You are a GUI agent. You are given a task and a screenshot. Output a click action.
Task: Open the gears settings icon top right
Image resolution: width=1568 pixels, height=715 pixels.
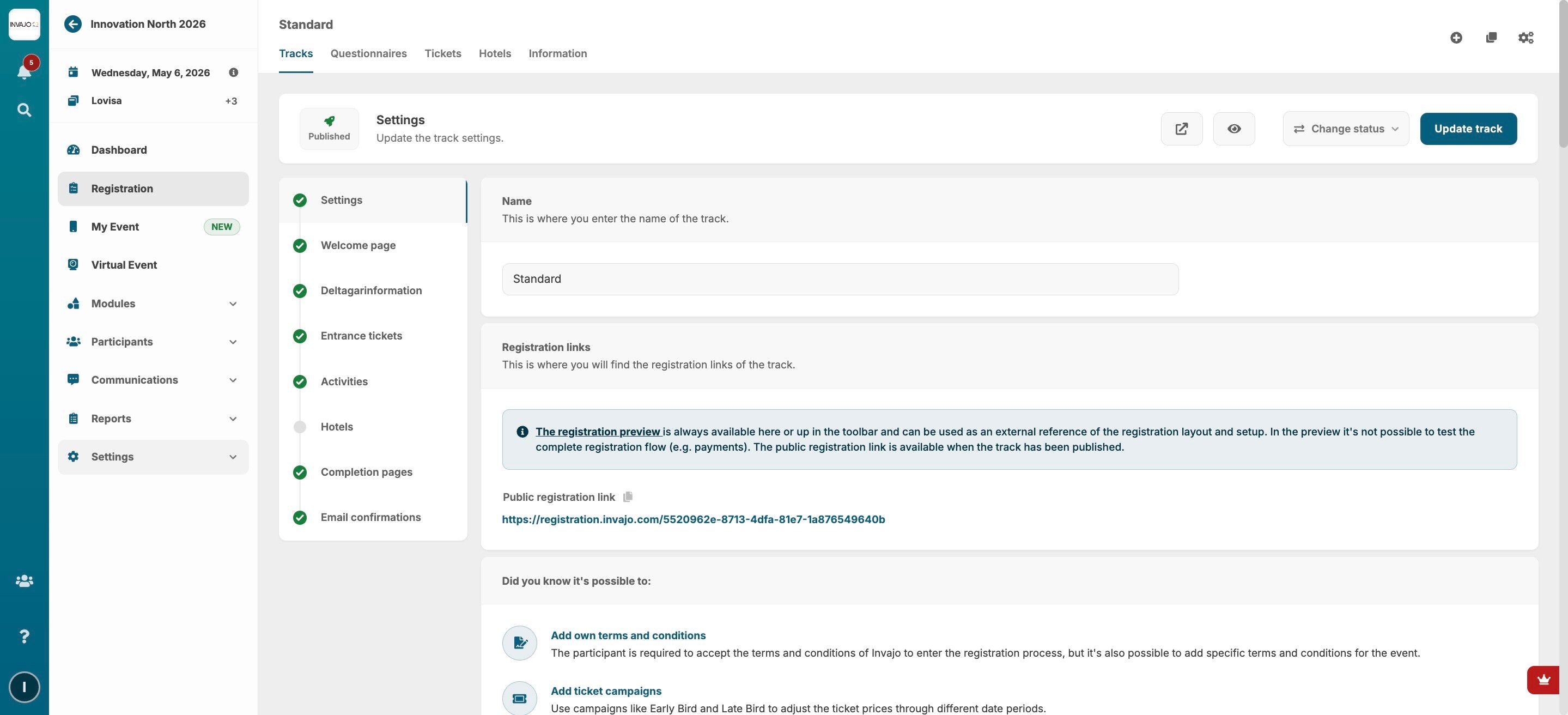pos(1526,38)
